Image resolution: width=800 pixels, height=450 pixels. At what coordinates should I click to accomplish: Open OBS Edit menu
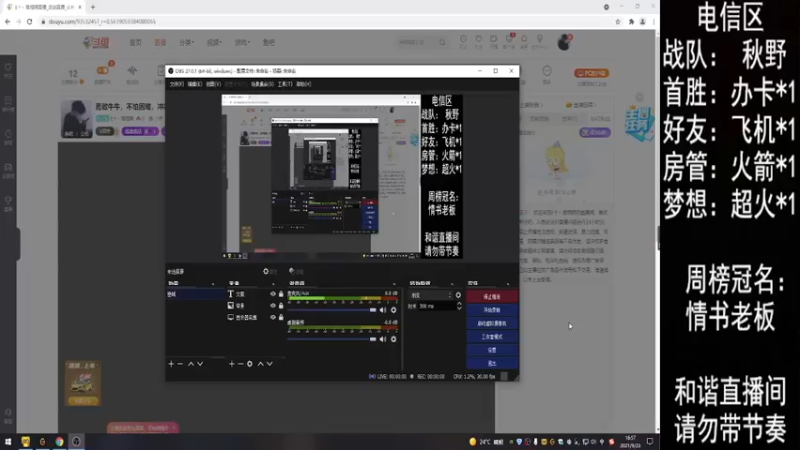(x=194, y=84)
